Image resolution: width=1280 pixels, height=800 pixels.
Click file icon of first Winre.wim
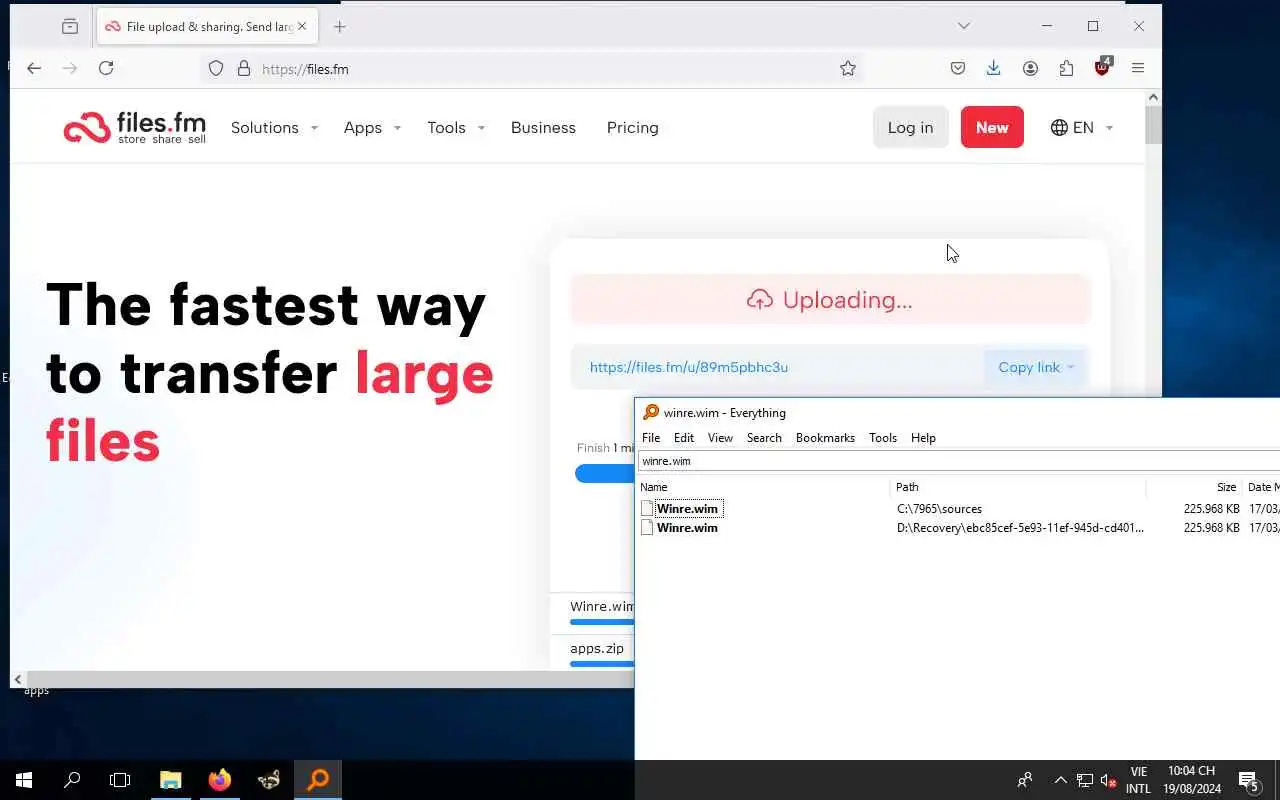647,509
